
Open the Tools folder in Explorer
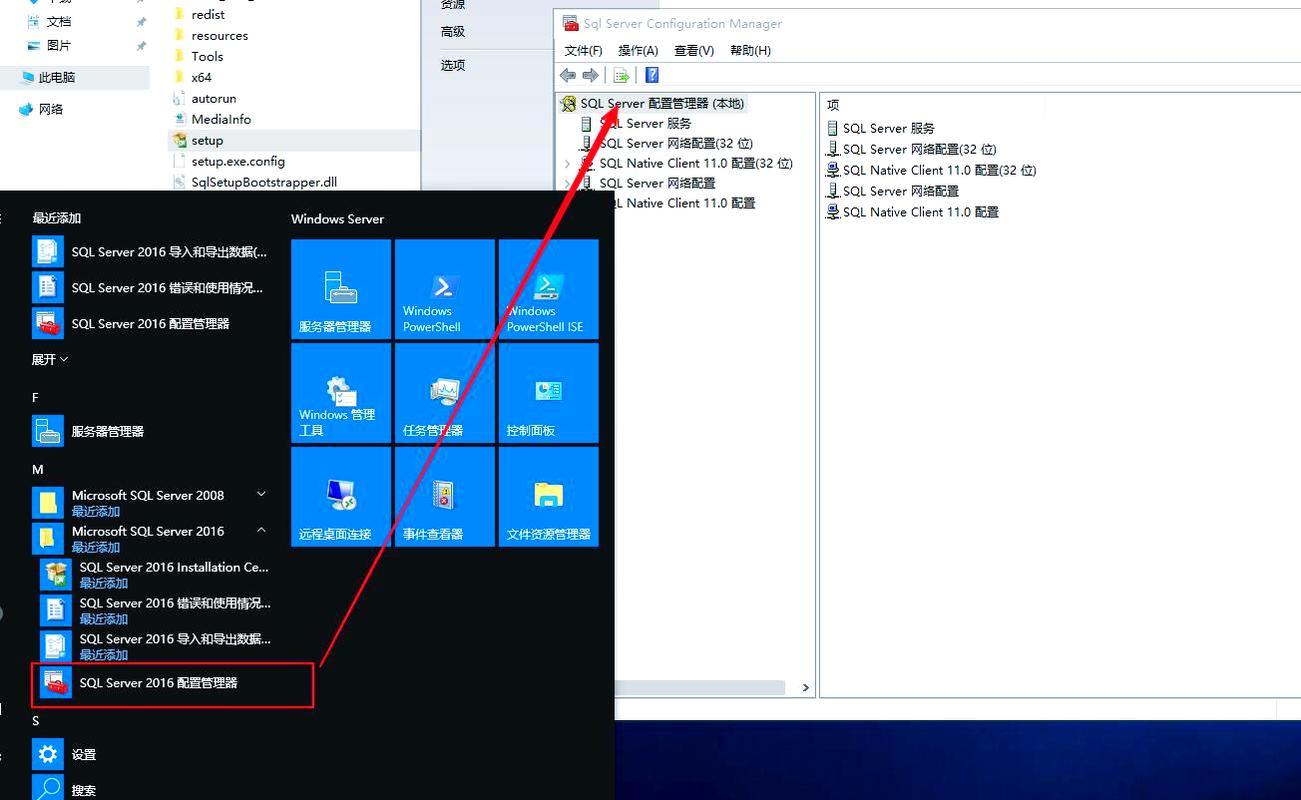click(x=207, y=57)
